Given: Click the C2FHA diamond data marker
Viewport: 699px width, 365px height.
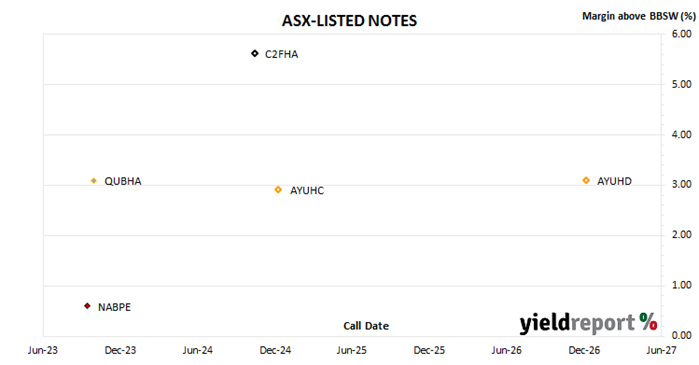Looking at the screenshot, I should pos(255,53).
